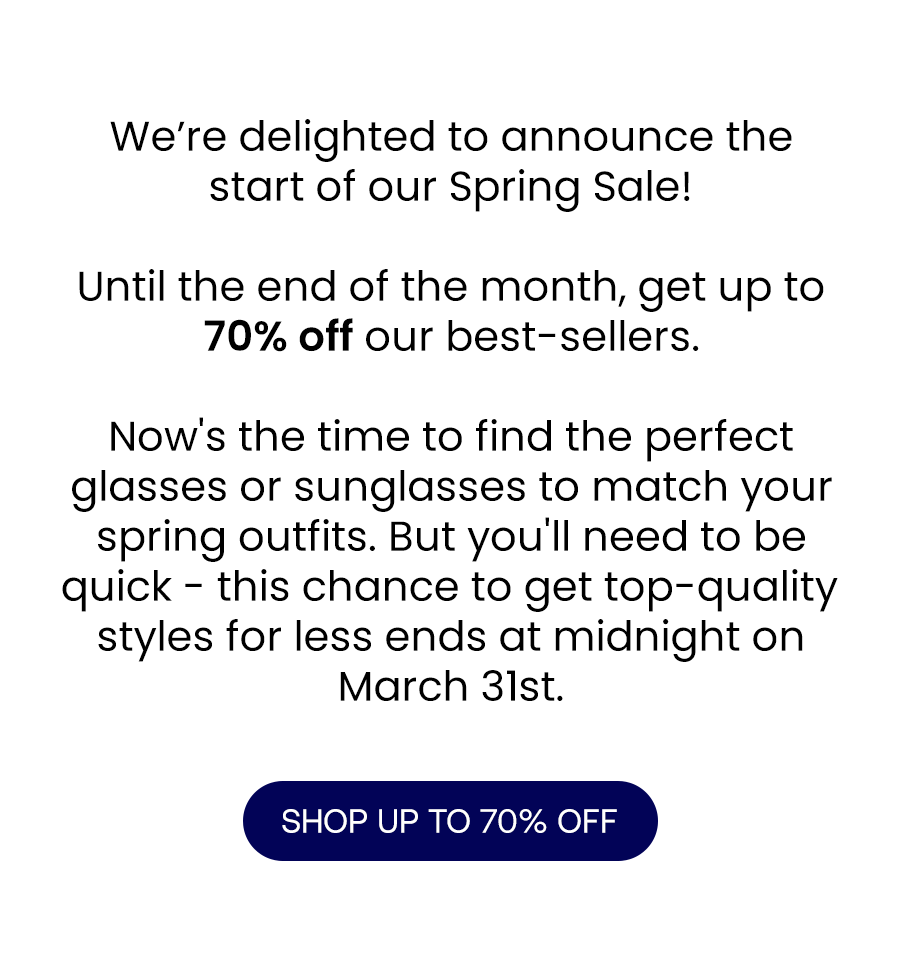900x957 pixels.
Task: Select the bold "70% off" text
Action: [278, 336]
